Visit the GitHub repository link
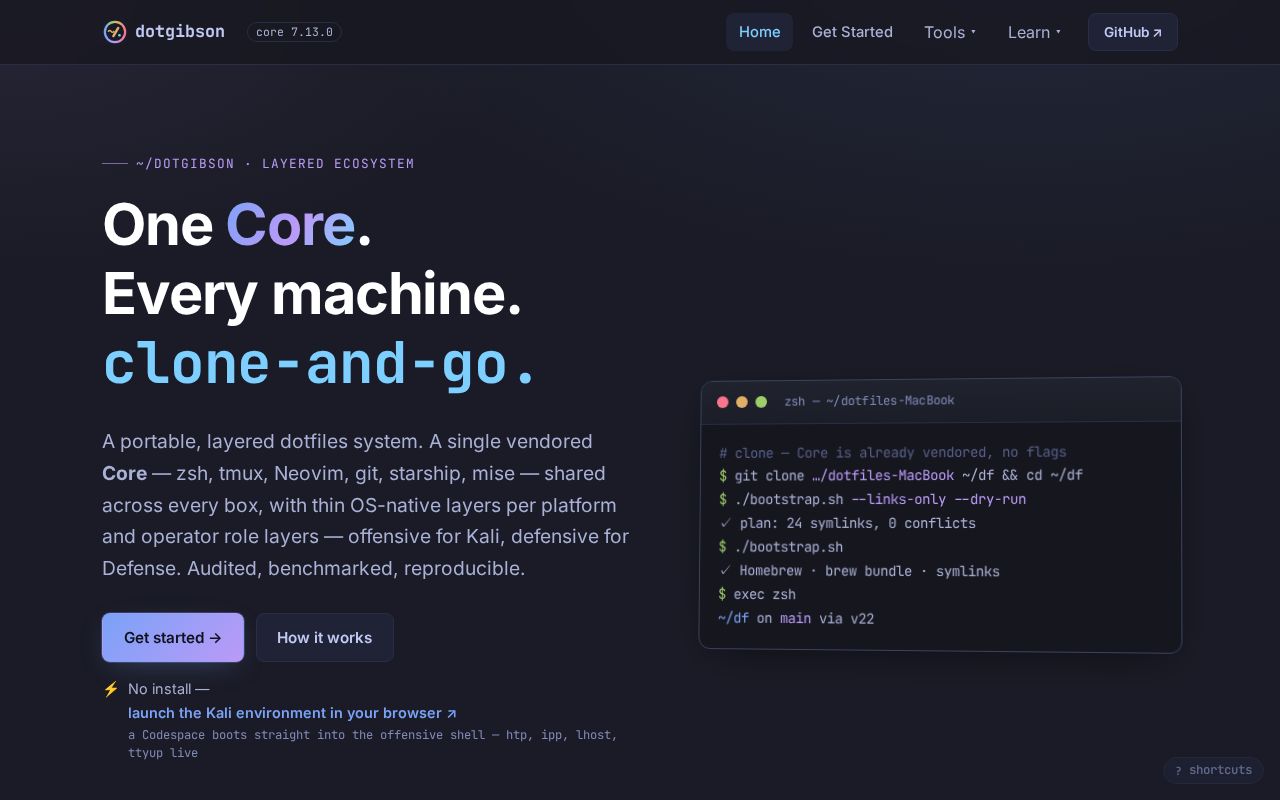 click(1133, 32)
